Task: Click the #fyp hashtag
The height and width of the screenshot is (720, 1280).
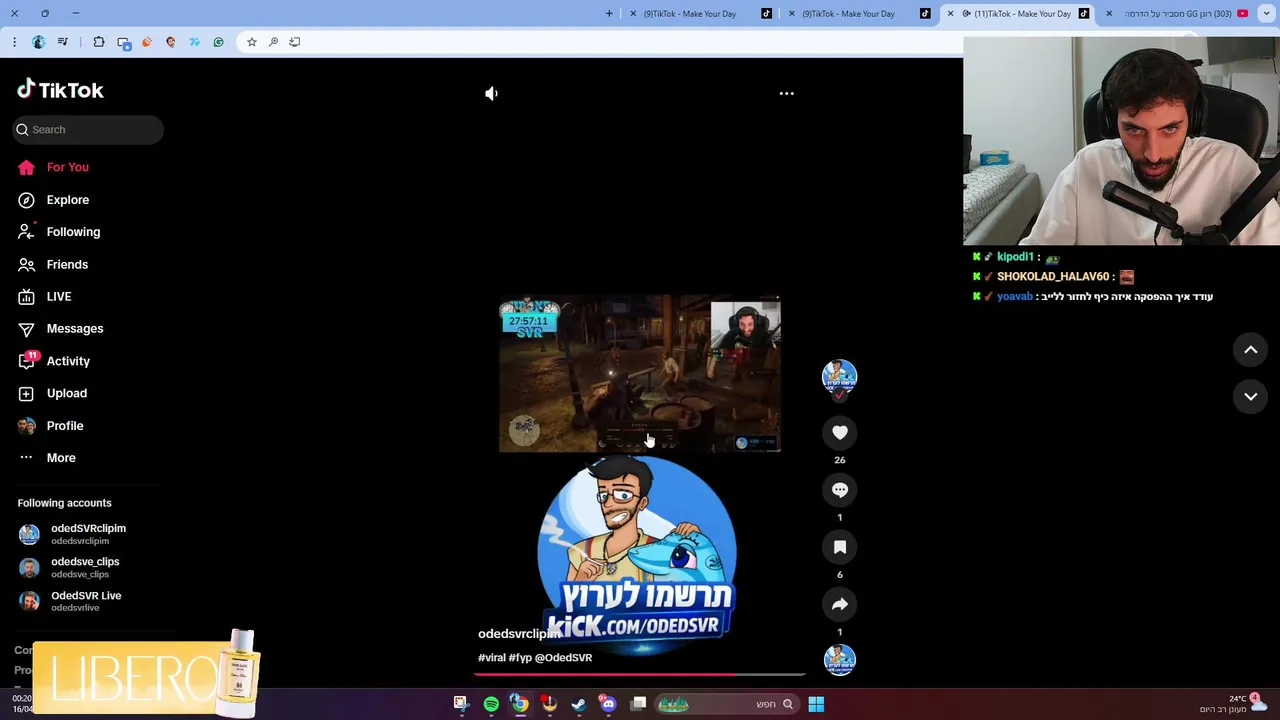Action: (520, 658)
